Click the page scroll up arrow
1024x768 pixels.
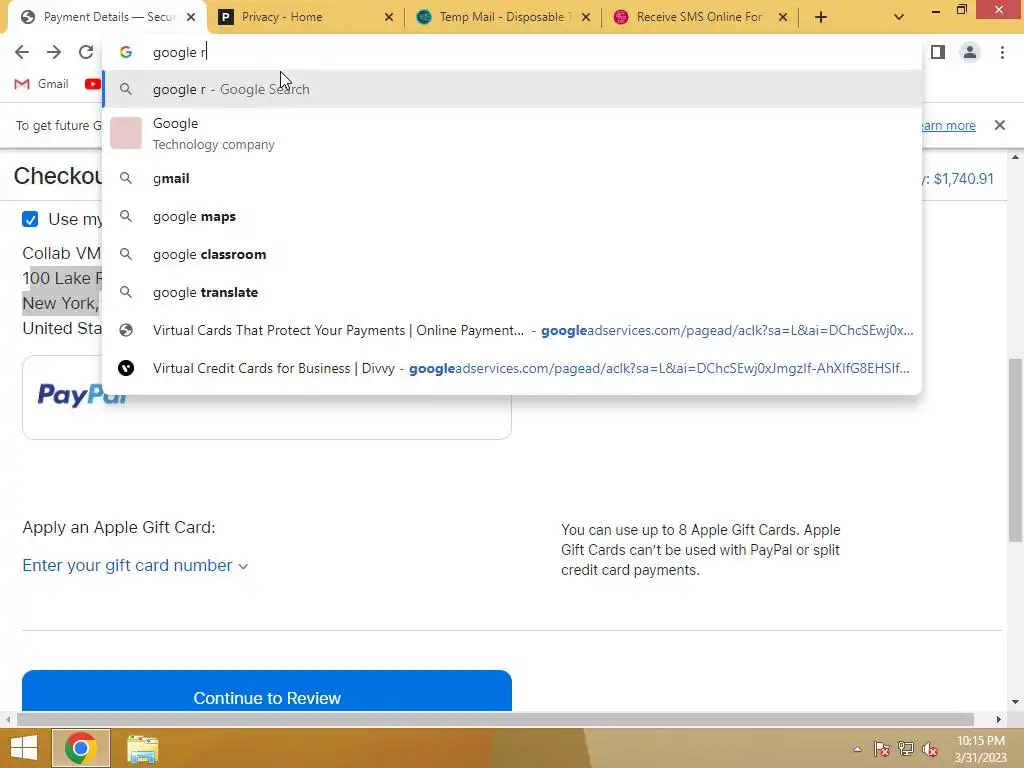1015,157
